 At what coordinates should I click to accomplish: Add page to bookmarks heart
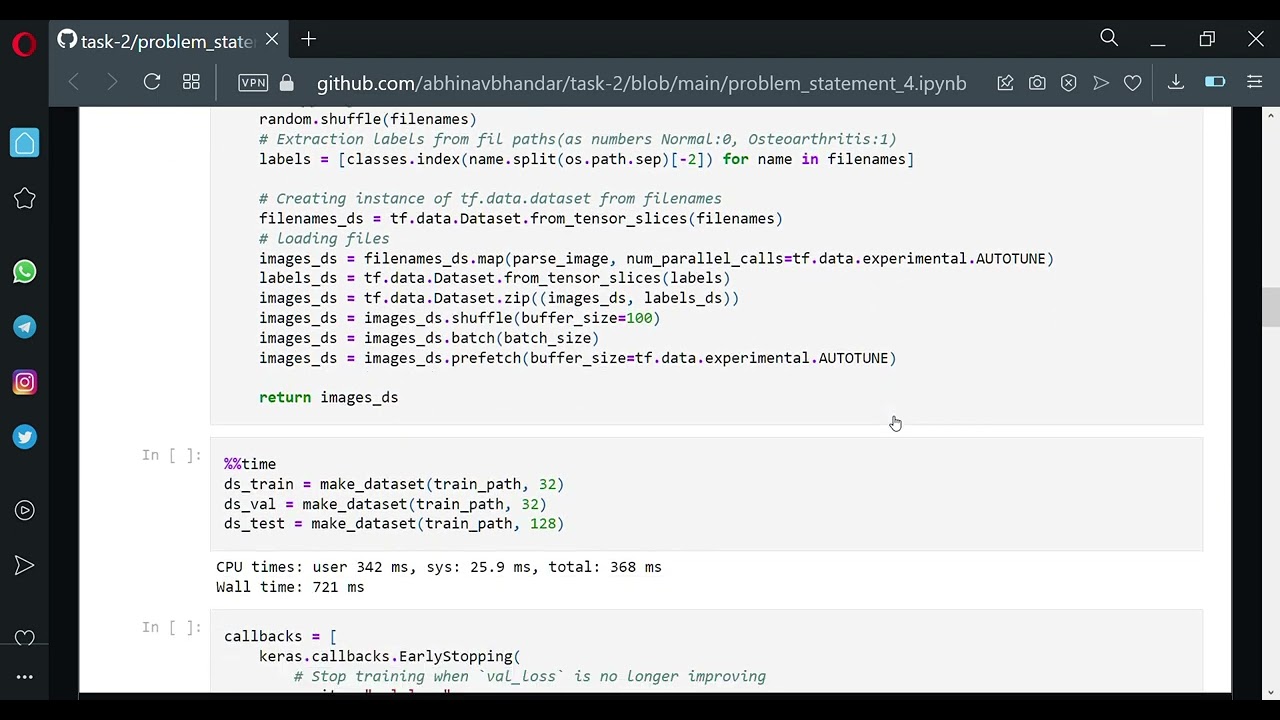coord(1133,83)
